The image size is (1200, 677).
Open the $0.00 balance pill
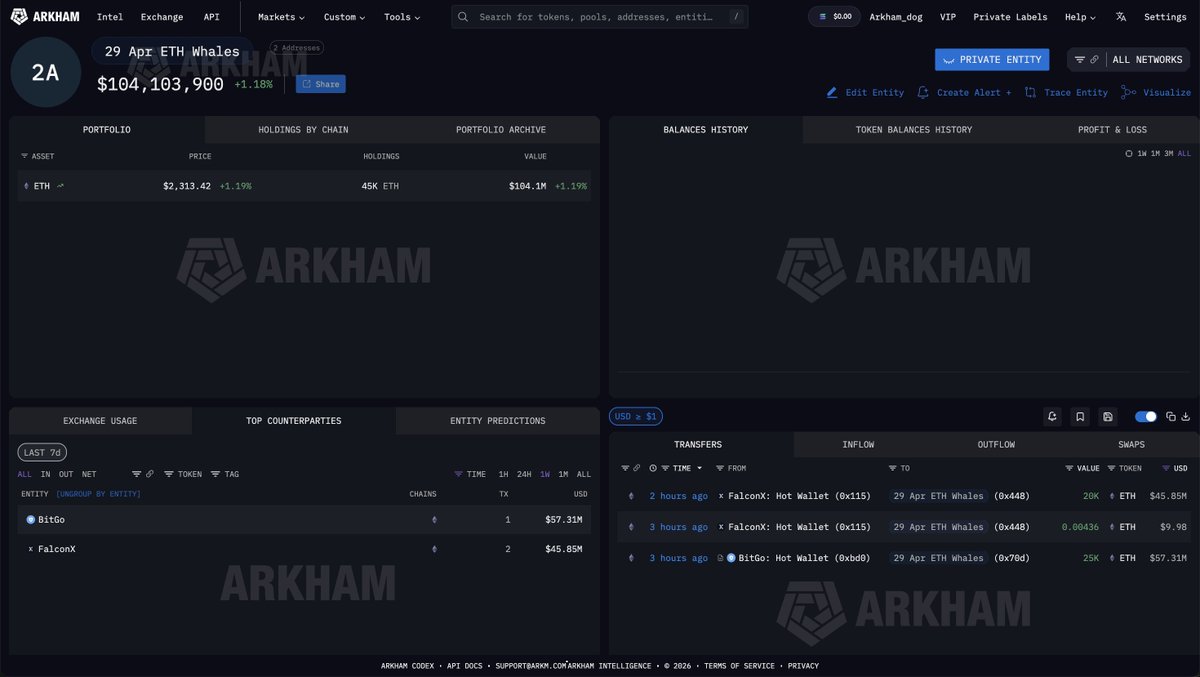[834, 17]
